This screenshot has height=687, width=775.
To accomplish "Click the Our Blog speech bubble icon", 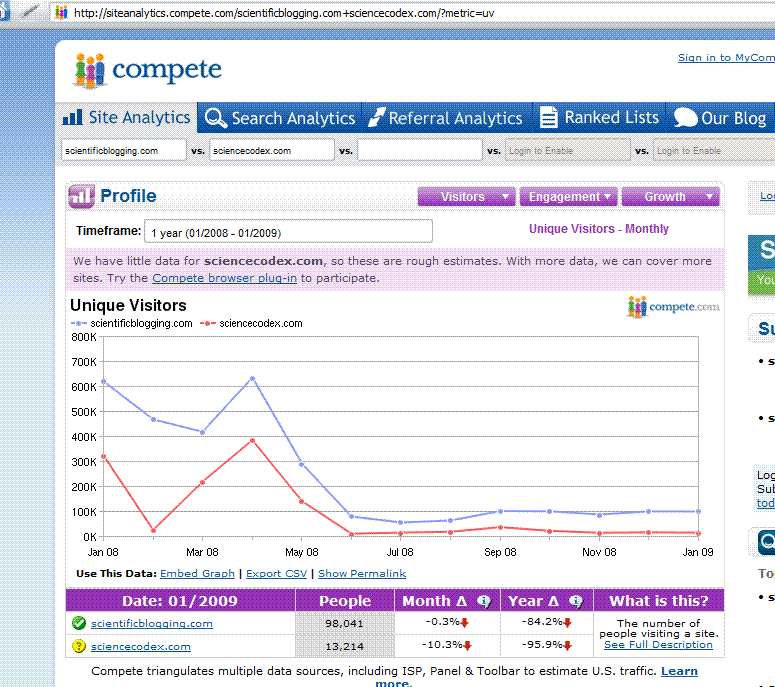I will coord(685,118).
